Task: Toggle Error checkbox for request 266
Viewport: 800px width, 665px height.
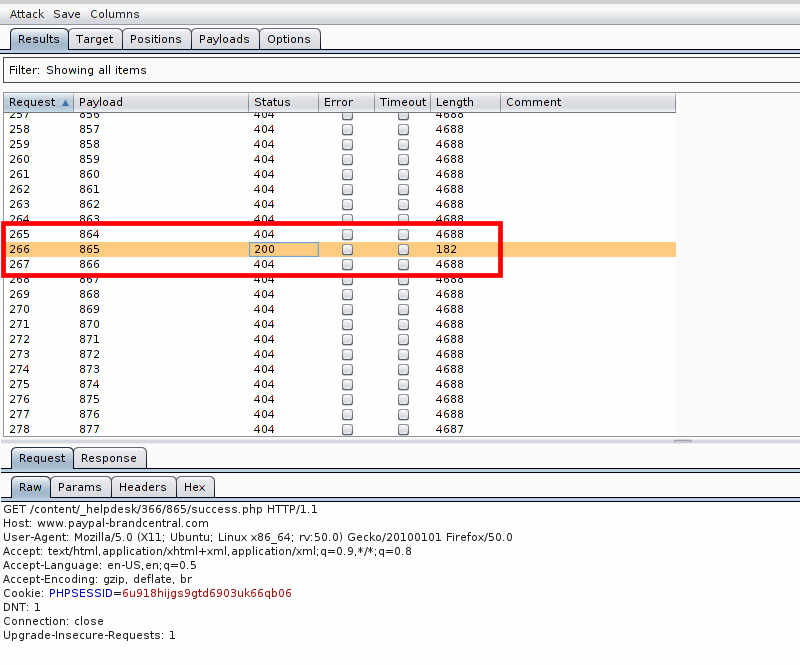Action: click(347, 249)
